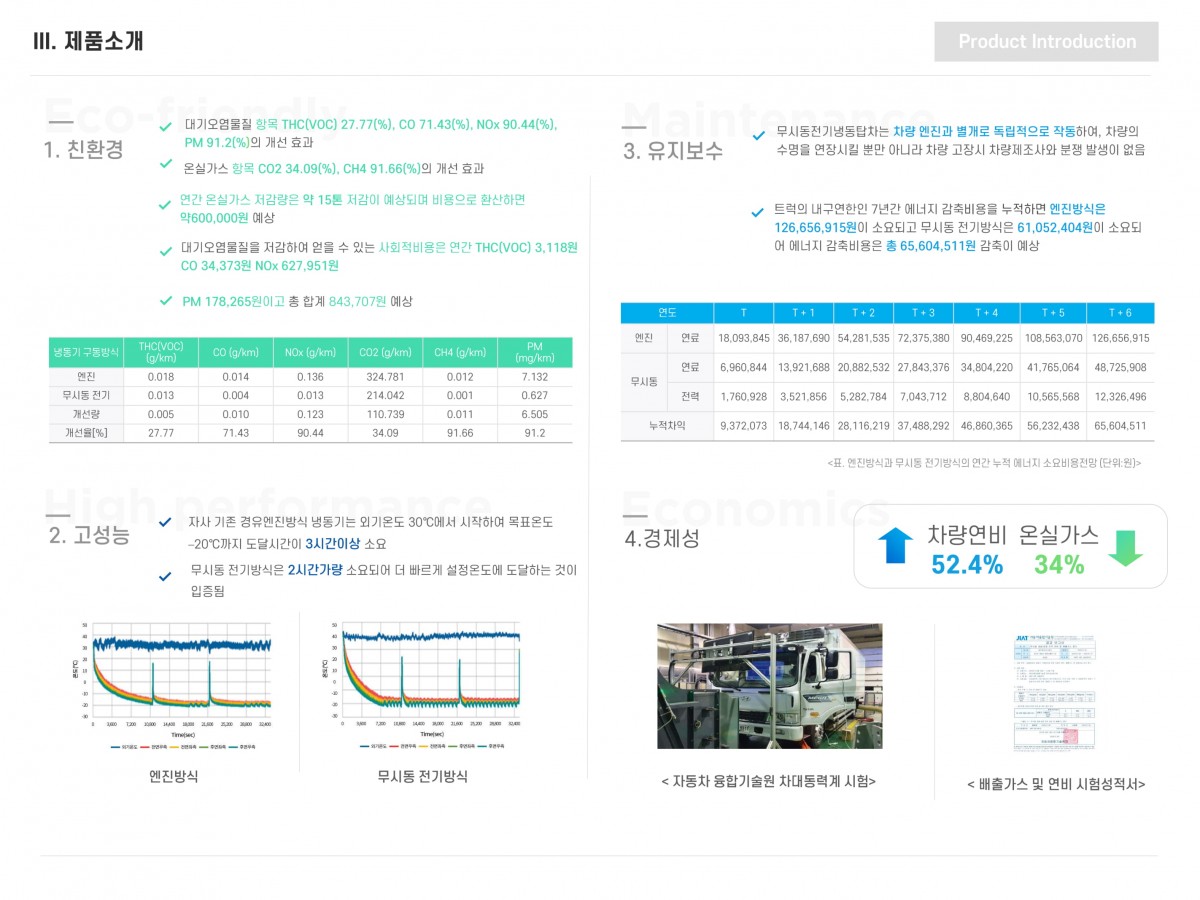Click the blue checkmark beside 무시동전기냉동탑차는 text
The width and height of the screenshot is (1200, 900).
point(758,136)
